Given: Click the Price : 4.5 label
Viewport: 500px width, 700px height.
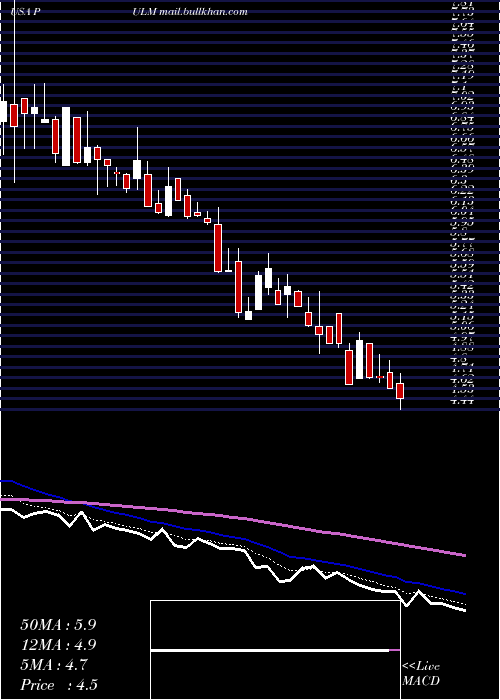Looking at the screenshot, I should coord(58,685).
